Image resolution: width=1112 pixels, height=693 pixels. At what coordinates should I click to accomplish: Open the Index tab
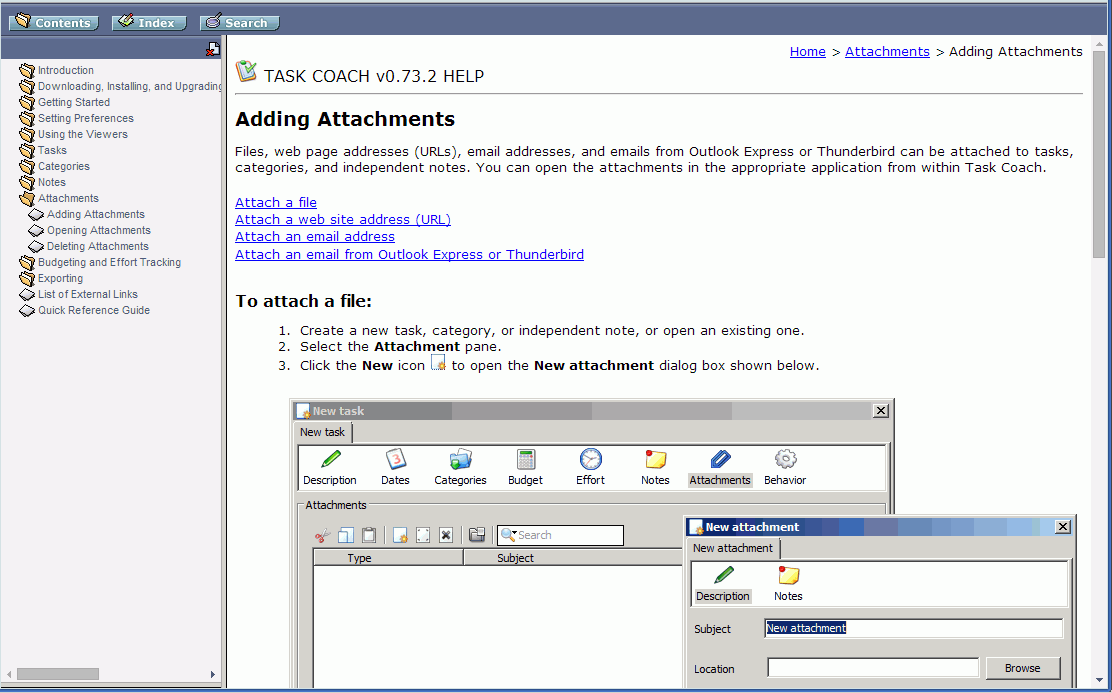pos(149,23)
